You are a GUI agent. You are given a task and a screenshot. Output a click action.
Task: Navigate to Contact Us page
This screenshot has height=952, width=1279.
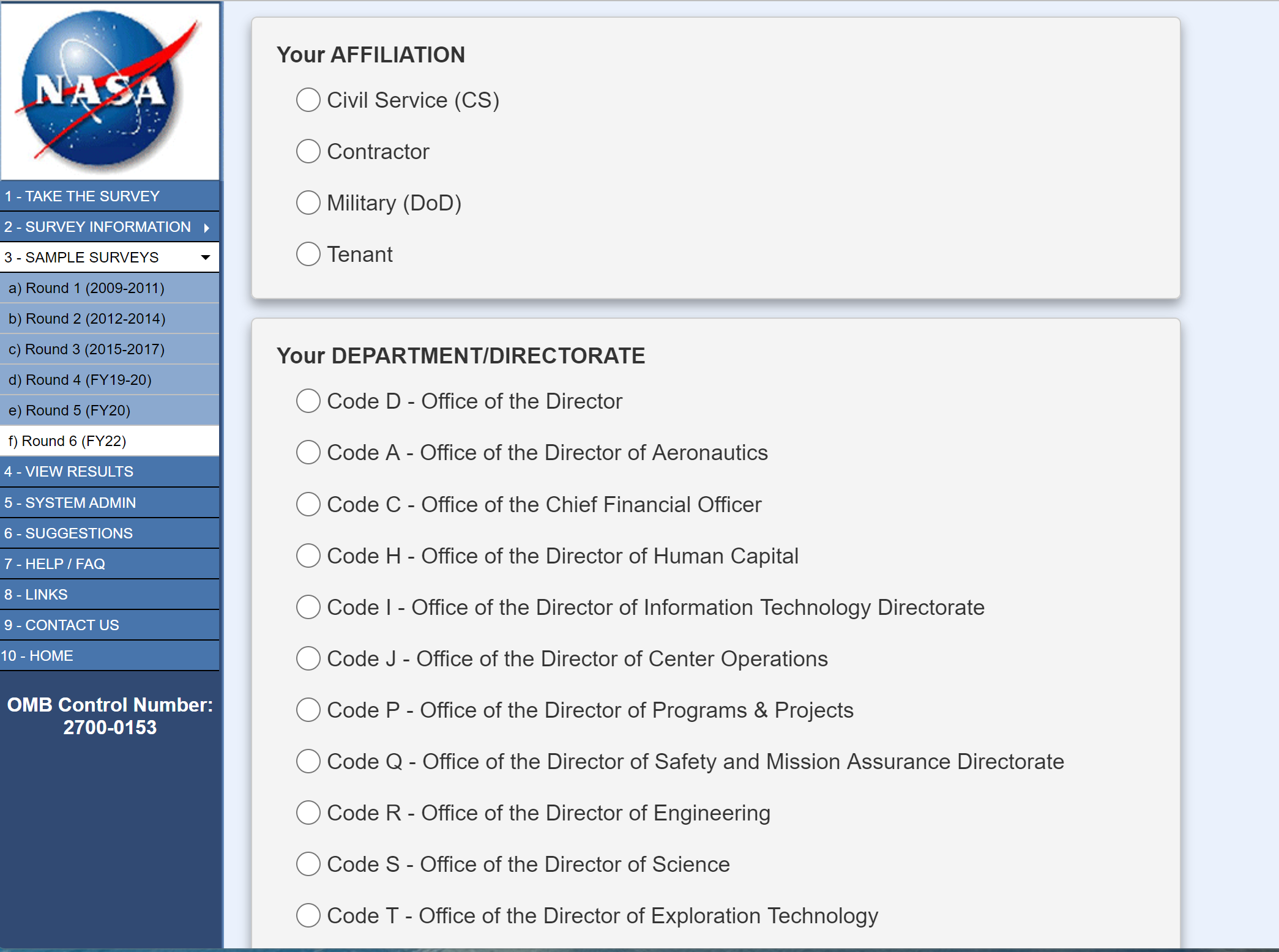(62, 625)
